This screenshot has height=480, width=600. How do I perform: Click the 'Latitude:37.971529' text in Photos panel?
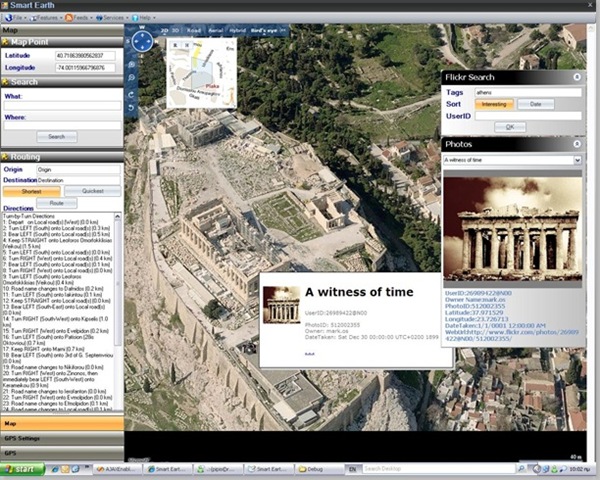click(474, 313)
